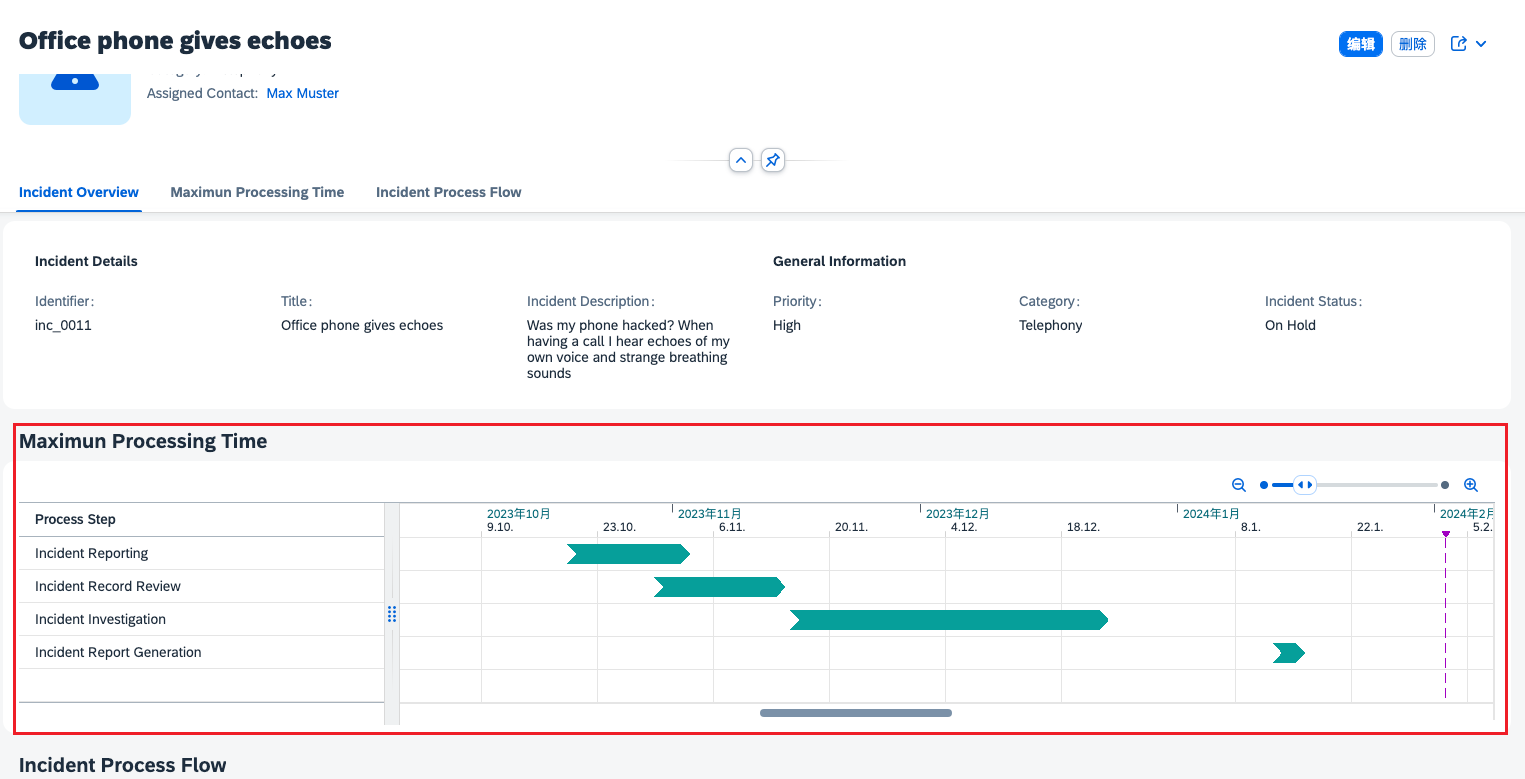Click the Gantt zoom slider handle

pyautogui.click(x=1304, y=485)
